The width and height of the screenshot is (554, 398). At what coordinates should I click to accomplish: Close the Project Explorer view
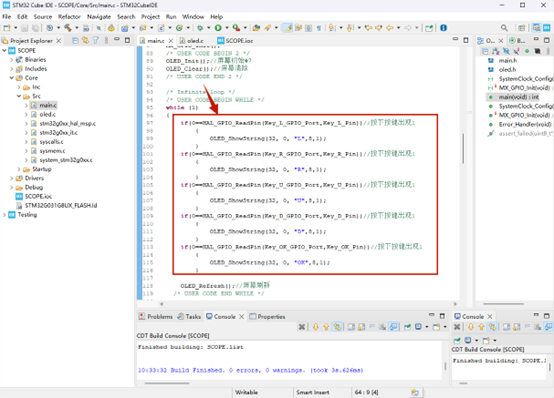pos(59,41)
